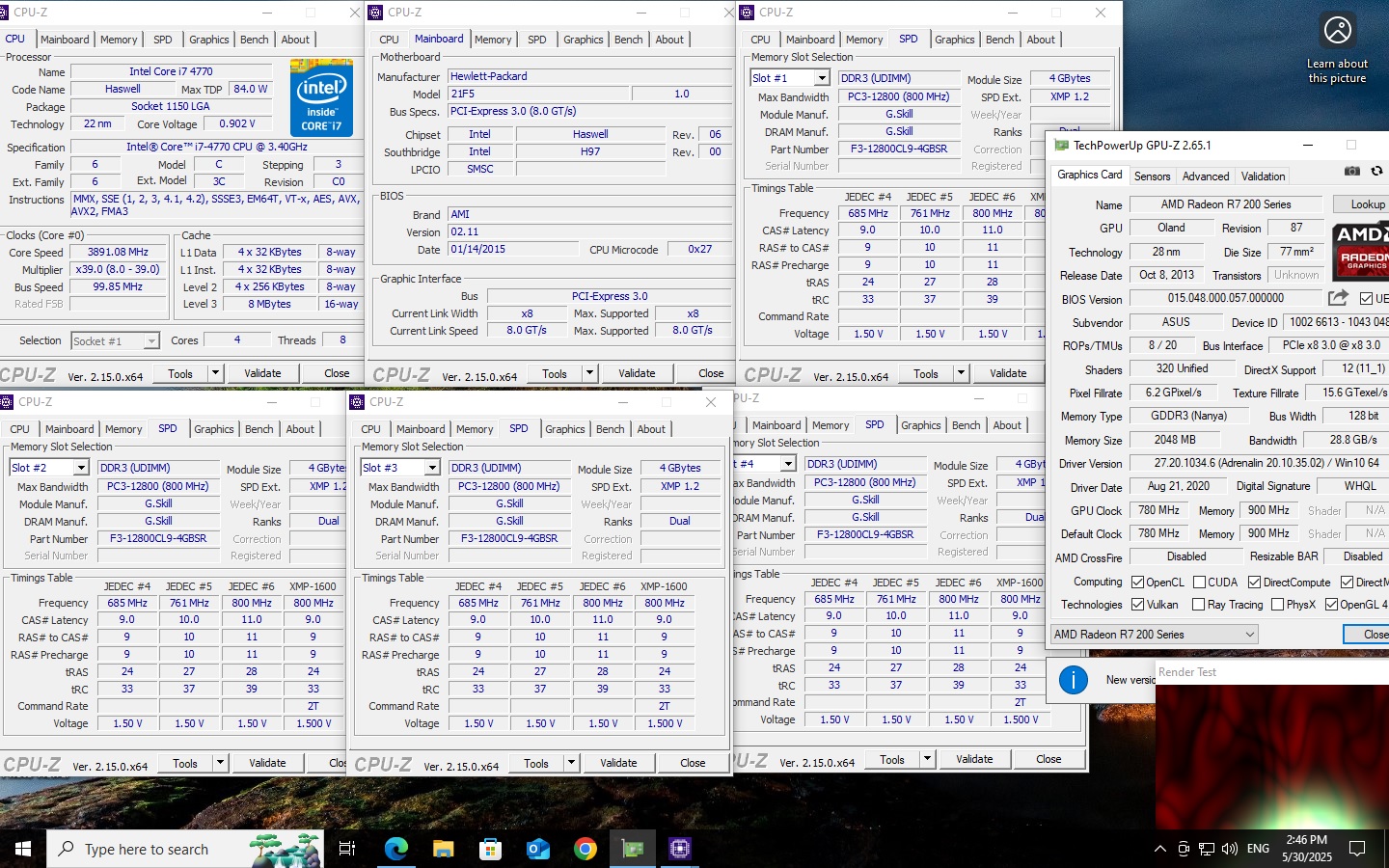Image resolution: width=1389 pixels, height=868 pixels.
Task: Toggle the PhysX checkbox
Action: coord(1277,604)
